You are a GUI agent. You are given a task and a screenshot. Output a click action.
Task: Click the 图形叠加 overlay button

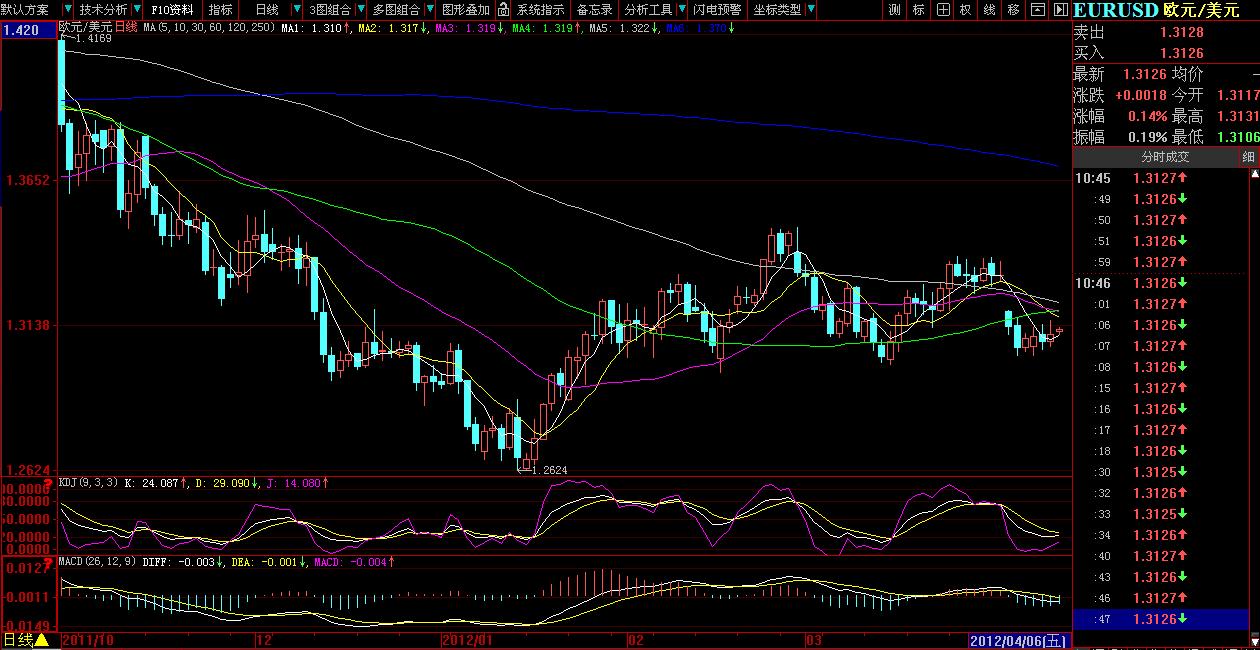pos(466,9)
